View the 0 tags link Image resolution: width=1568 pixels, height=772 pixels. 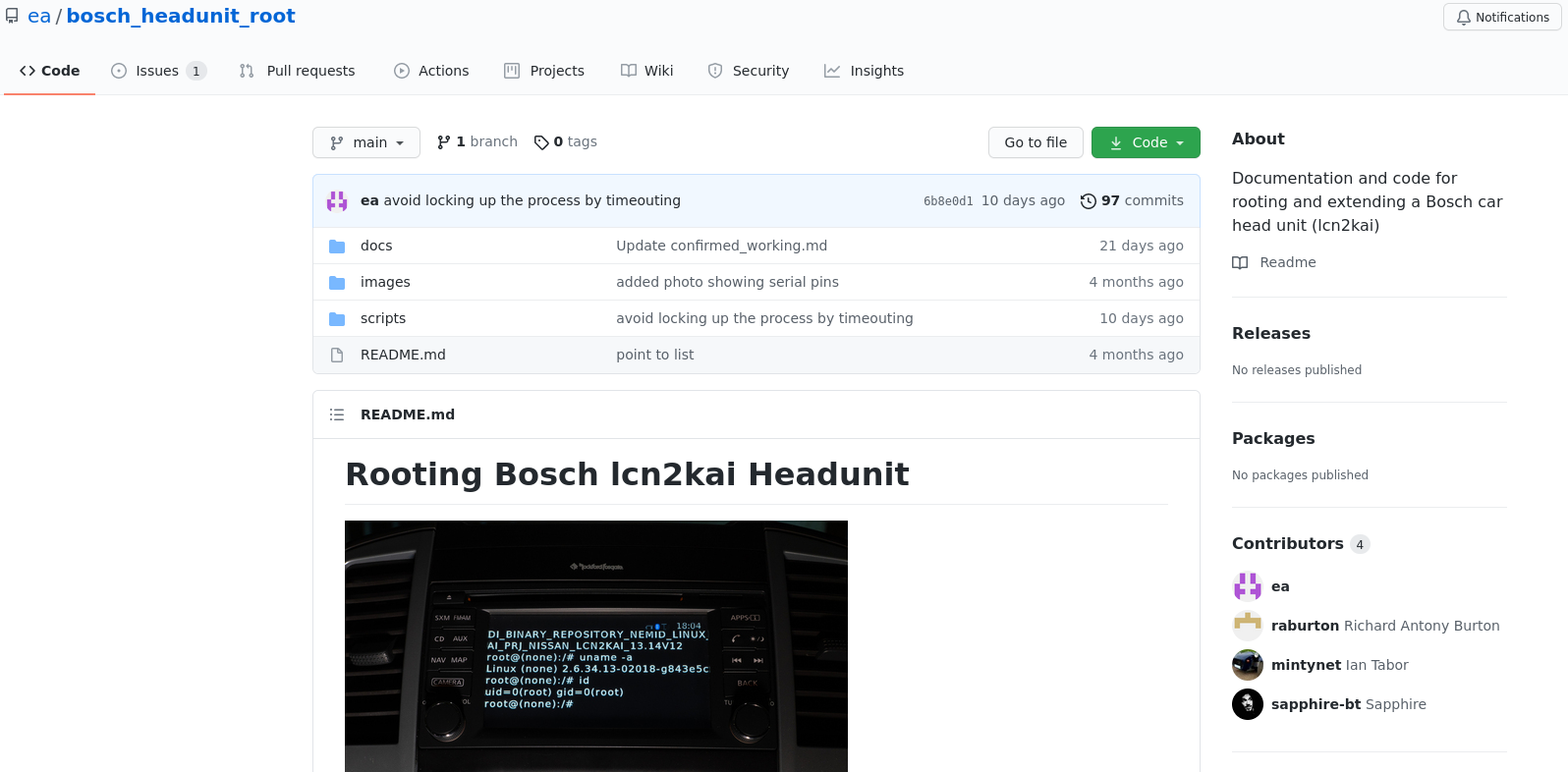[566, 142]
